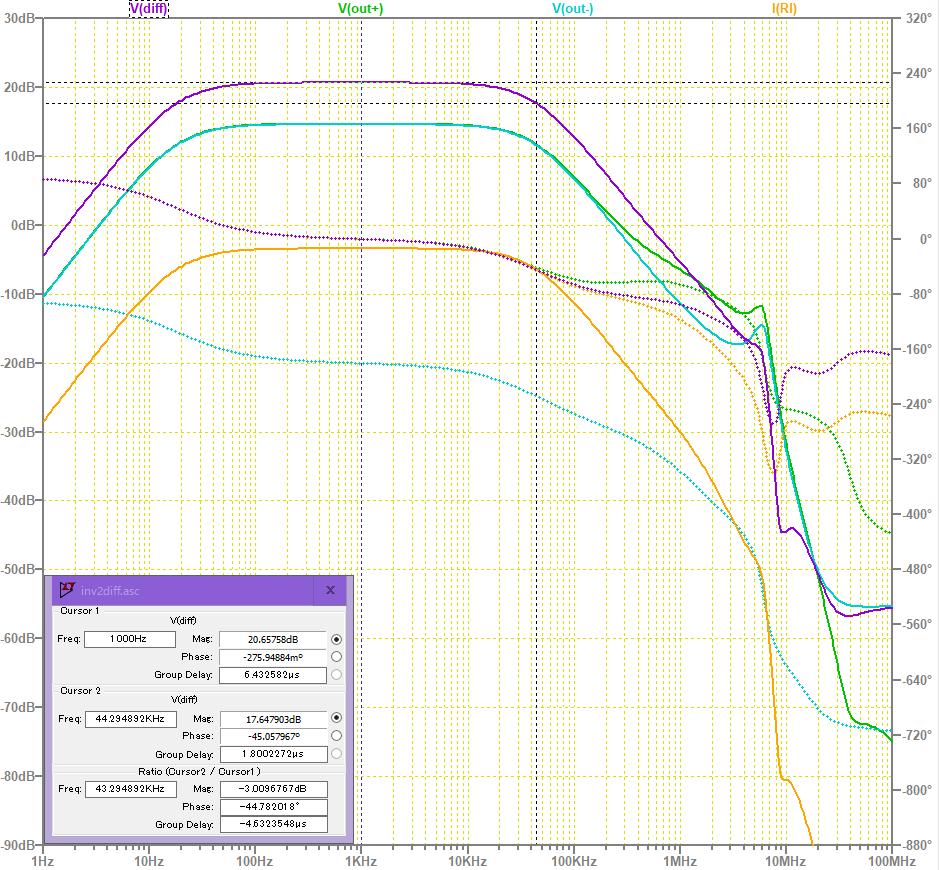Click Ratio Freq value field
The image size is (940, 870).
pos(129,789)
